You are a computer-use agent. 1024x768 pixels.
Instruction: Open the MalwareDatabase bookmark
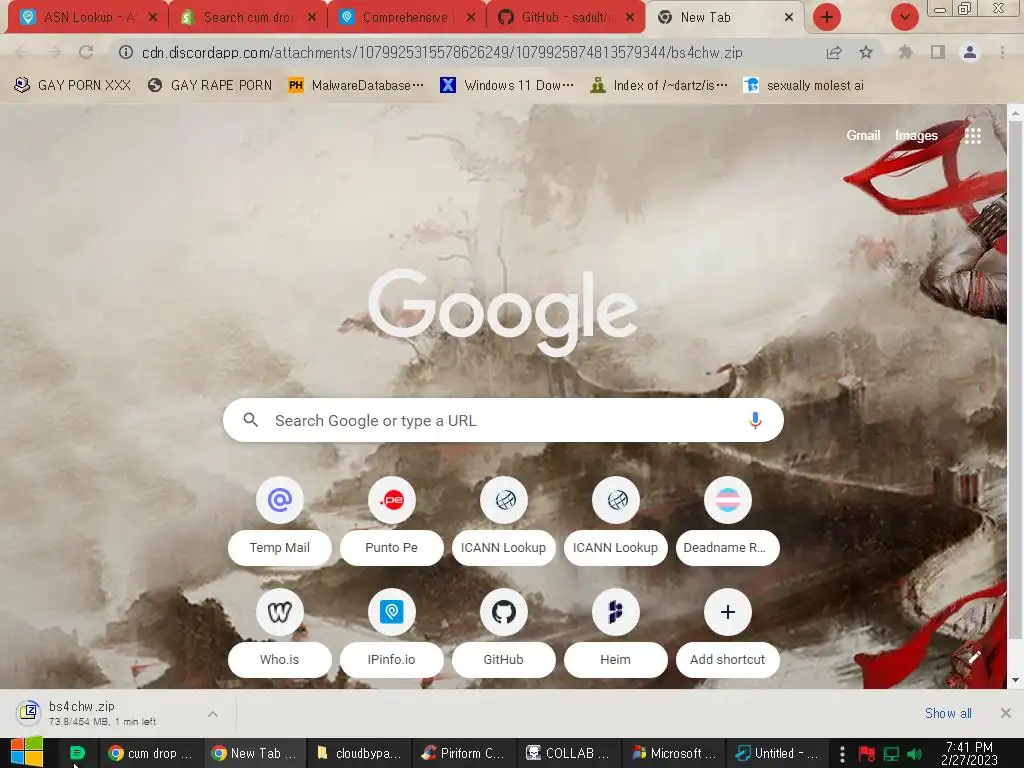pyautogui.click(x=356, y=85)
